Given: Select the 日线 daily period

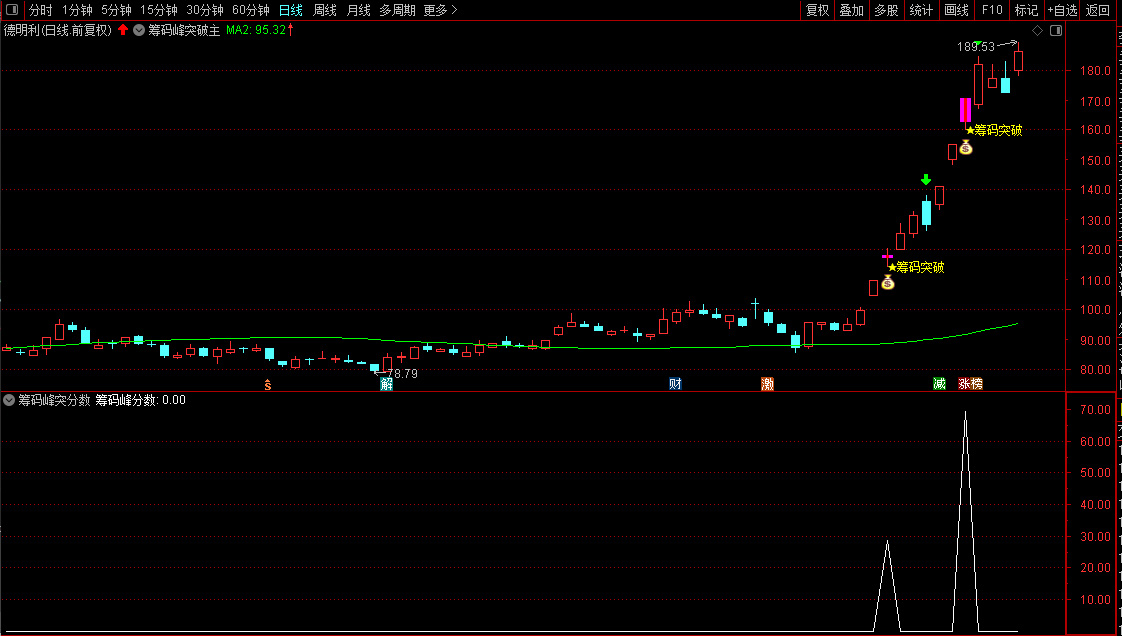Looking at the screenshot, I should point(291,10).
